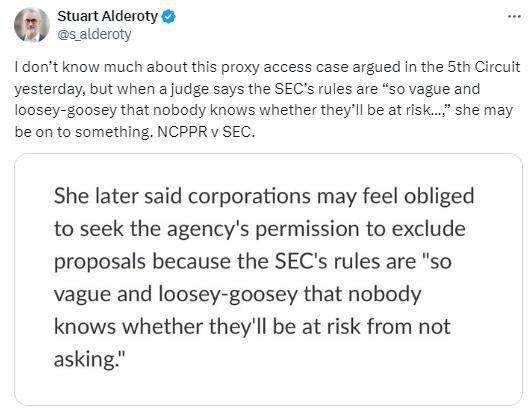The image size is (531, 418).
Task: Click the word "asking." in the image
Action: (87, 359)
